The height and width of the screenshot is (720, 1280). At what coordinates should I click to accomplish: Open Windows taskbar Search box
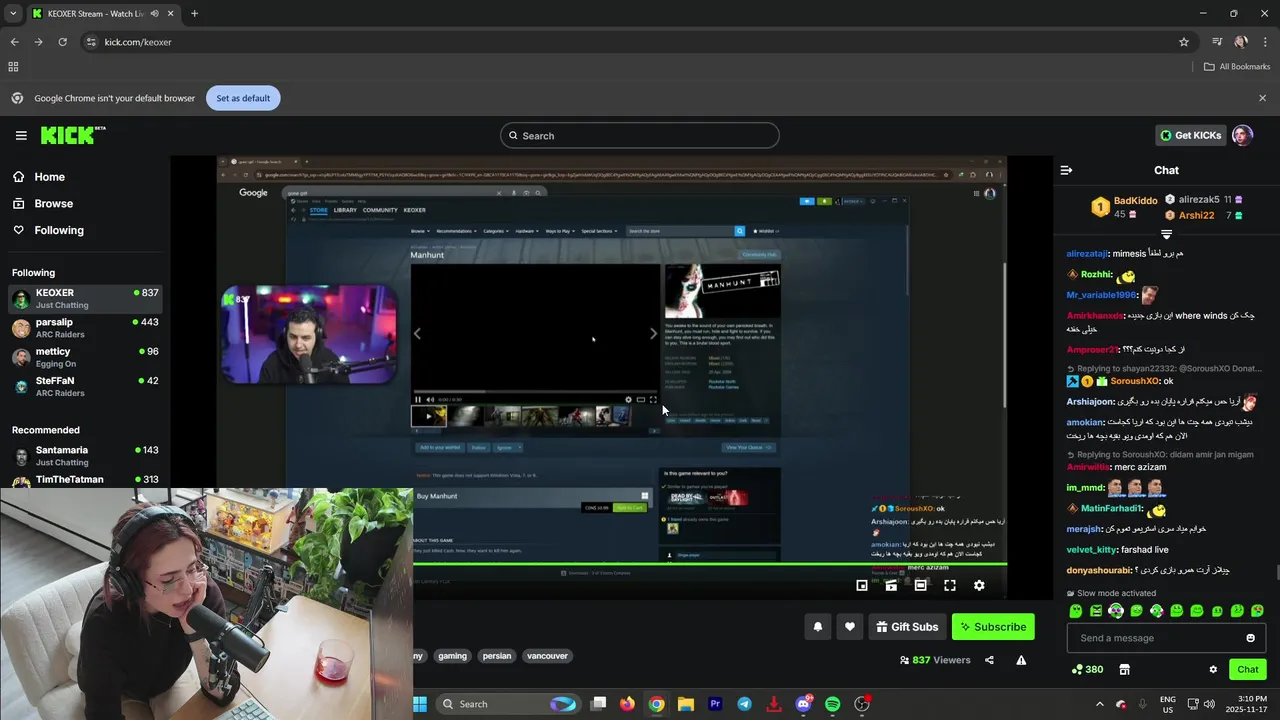[x=508, y=704]
